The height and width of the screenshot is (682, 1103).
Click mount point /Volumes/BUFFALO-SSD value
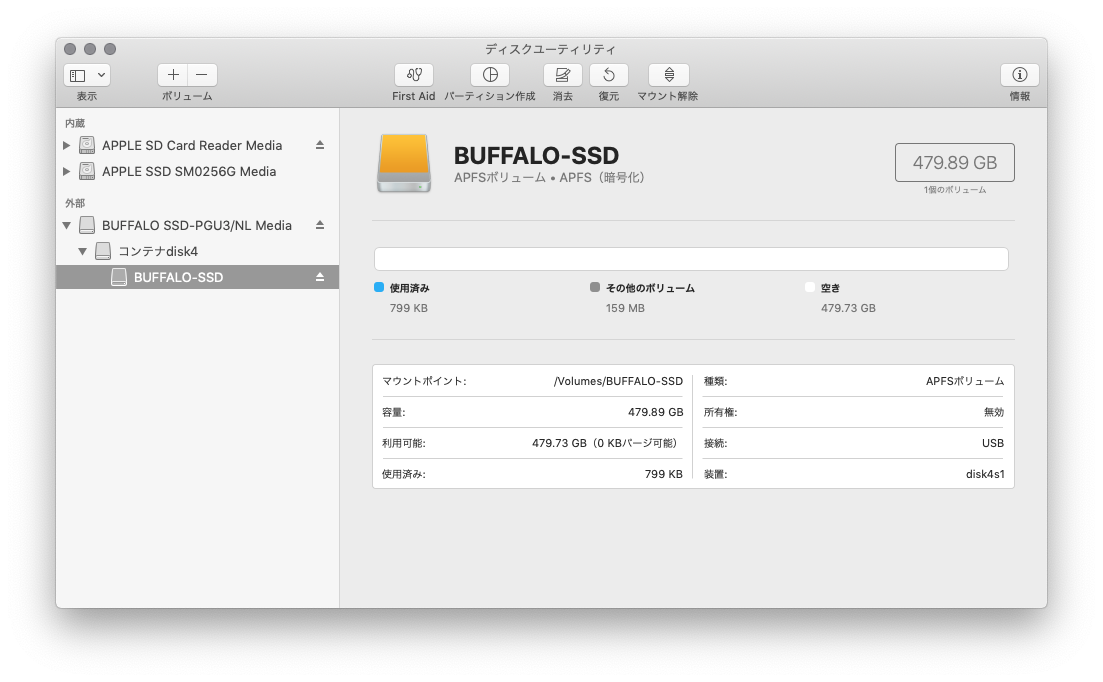[618, 381]
